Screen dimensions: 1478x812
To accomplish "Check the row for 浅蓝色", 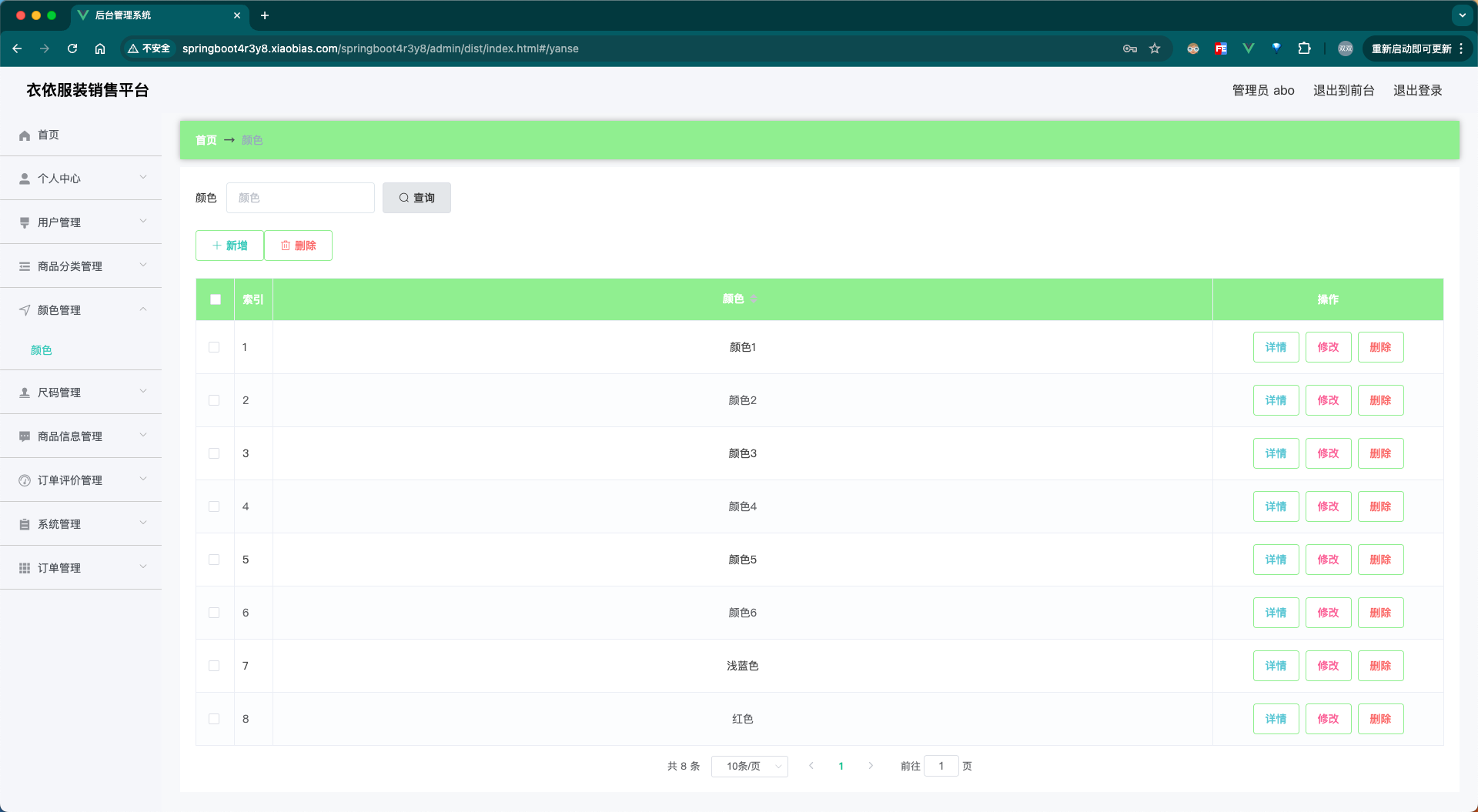I will pos(214,666).
